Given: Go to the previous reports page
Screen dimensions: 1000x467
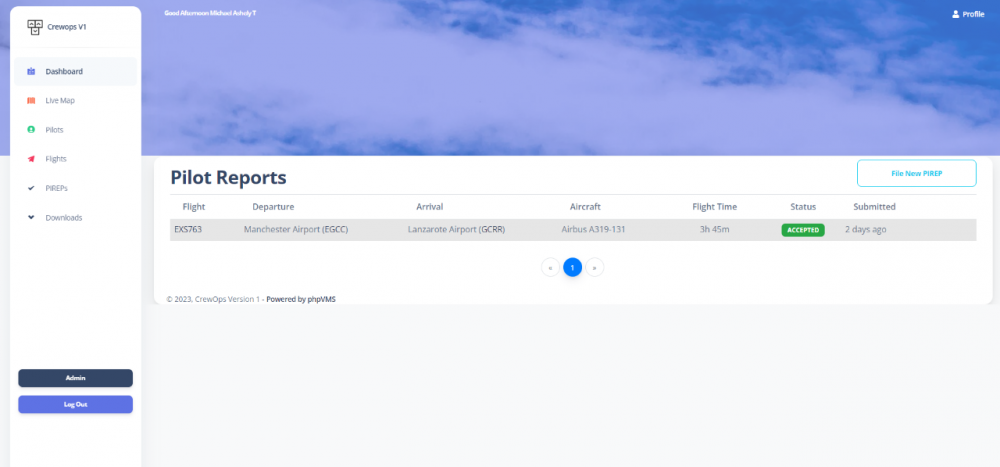Looking at the screenshot, I should (x=550, y=267).
